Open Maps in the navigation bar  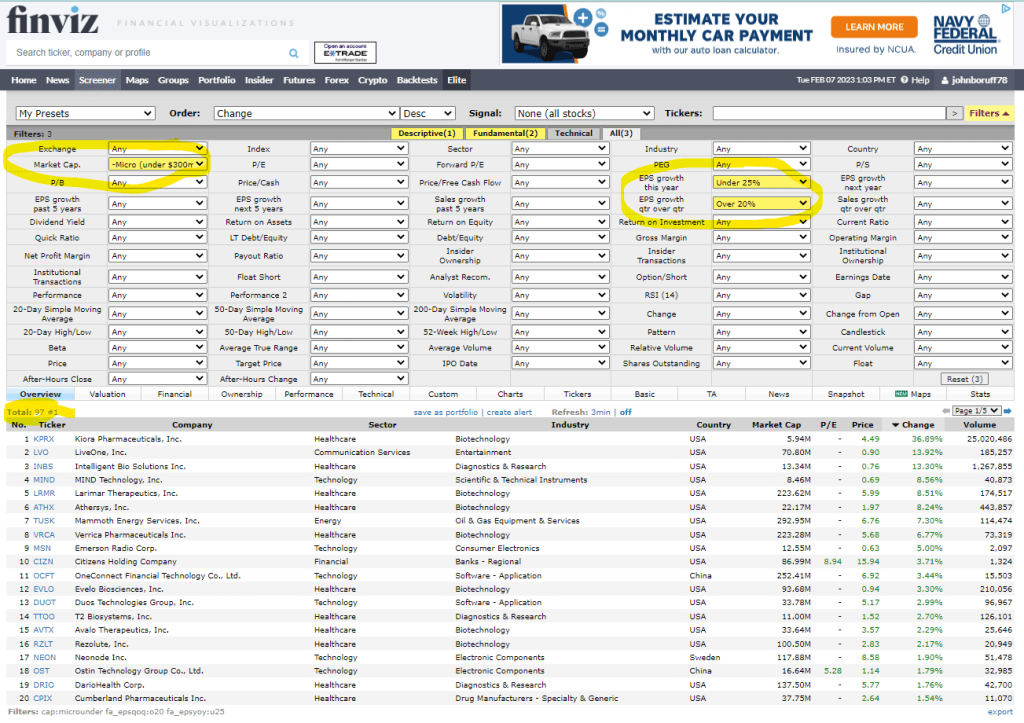(137, 80)
